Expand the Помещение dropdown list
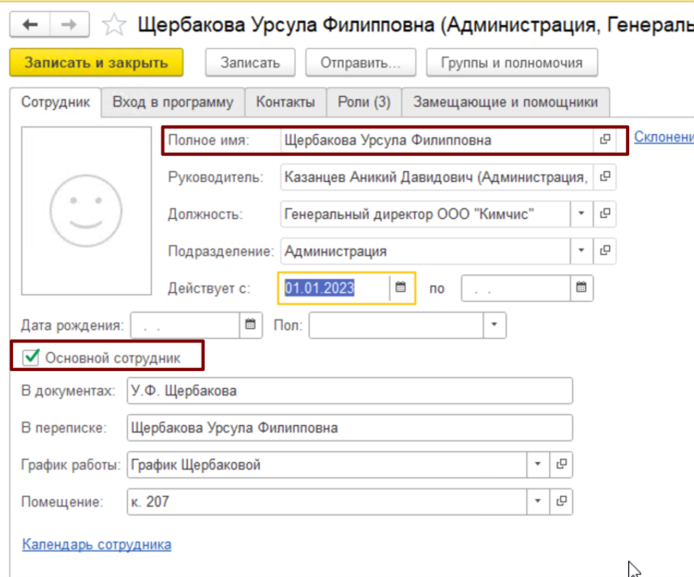The width and height of the screenshot is (694, 577). pos(537,501)
